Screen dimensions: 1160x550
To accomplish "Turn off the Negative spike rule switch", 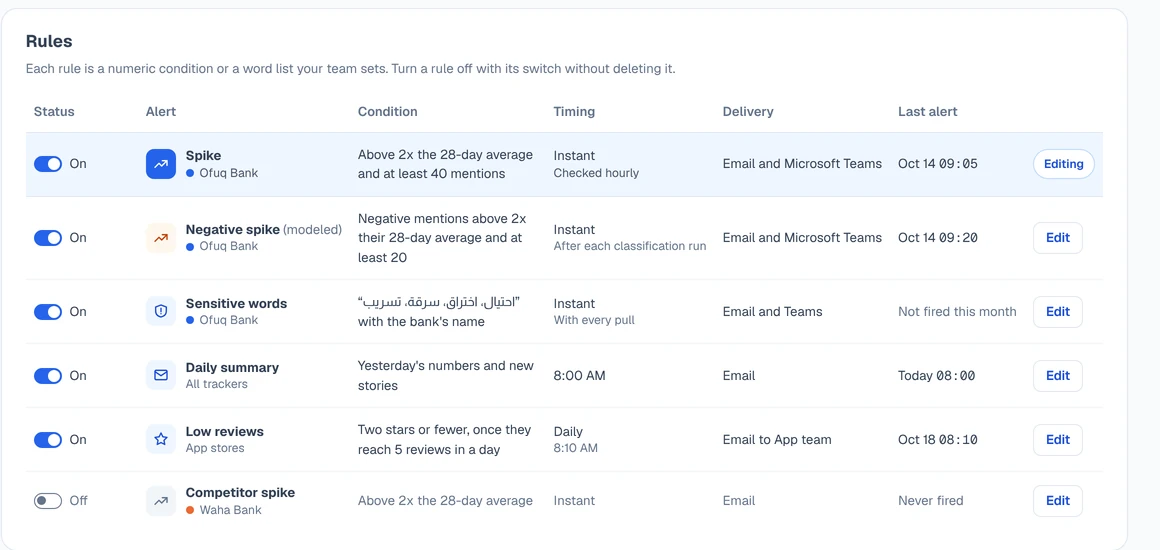I will [48, 238].
